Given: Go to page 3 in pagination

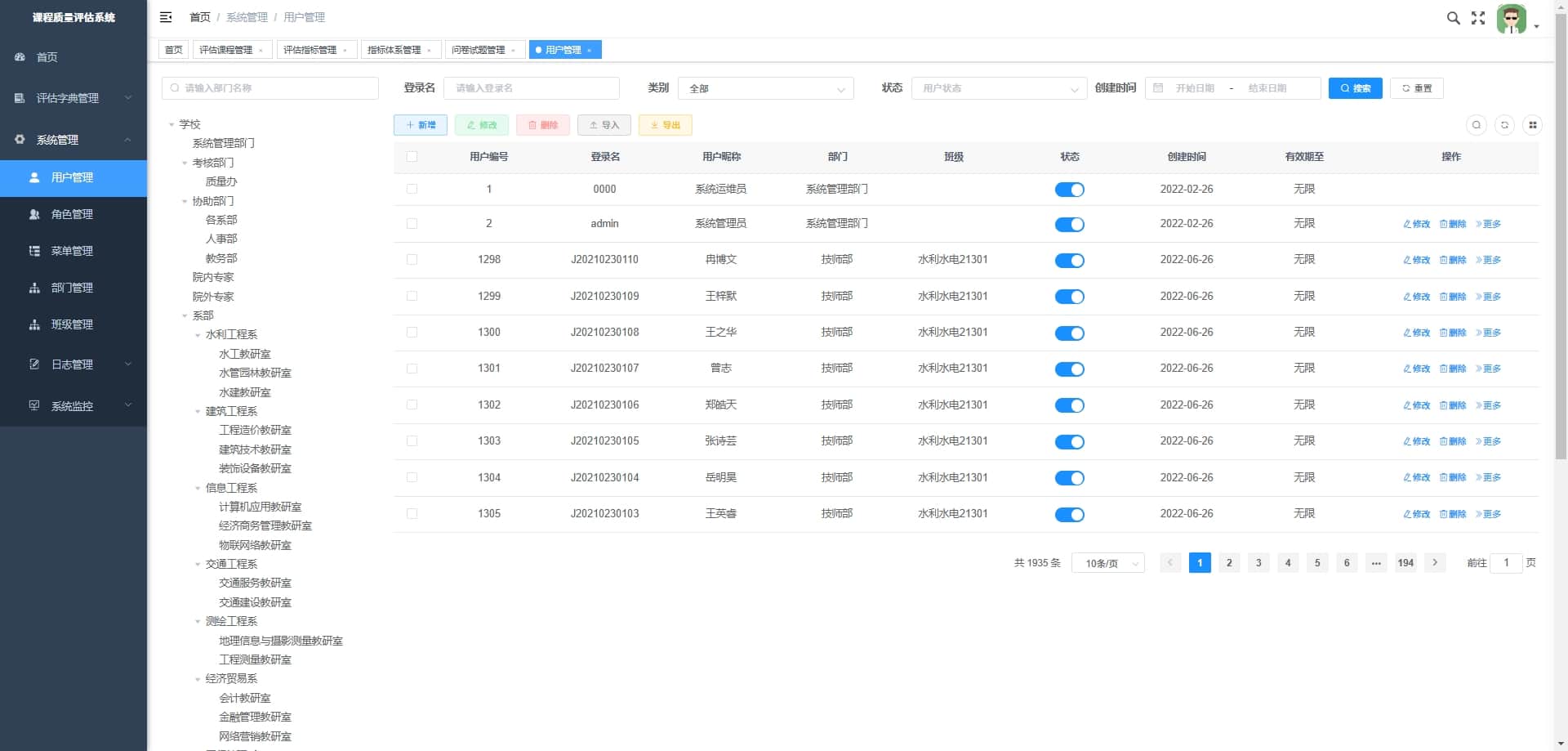Looking at the screenshot, I should [1258, 563].
